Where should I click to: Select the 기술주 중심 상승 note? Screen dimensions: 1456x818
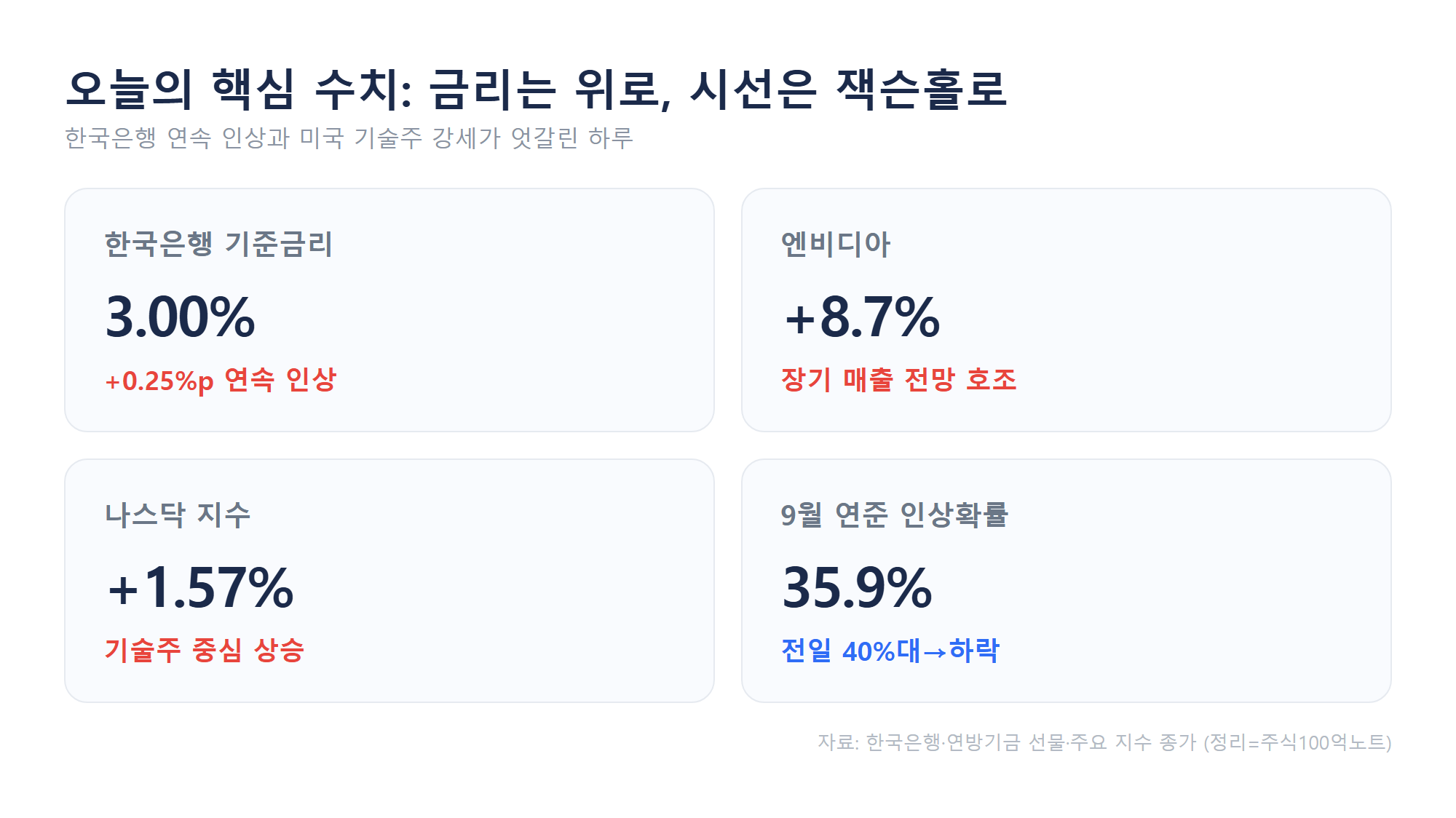(x=204, y=651)
